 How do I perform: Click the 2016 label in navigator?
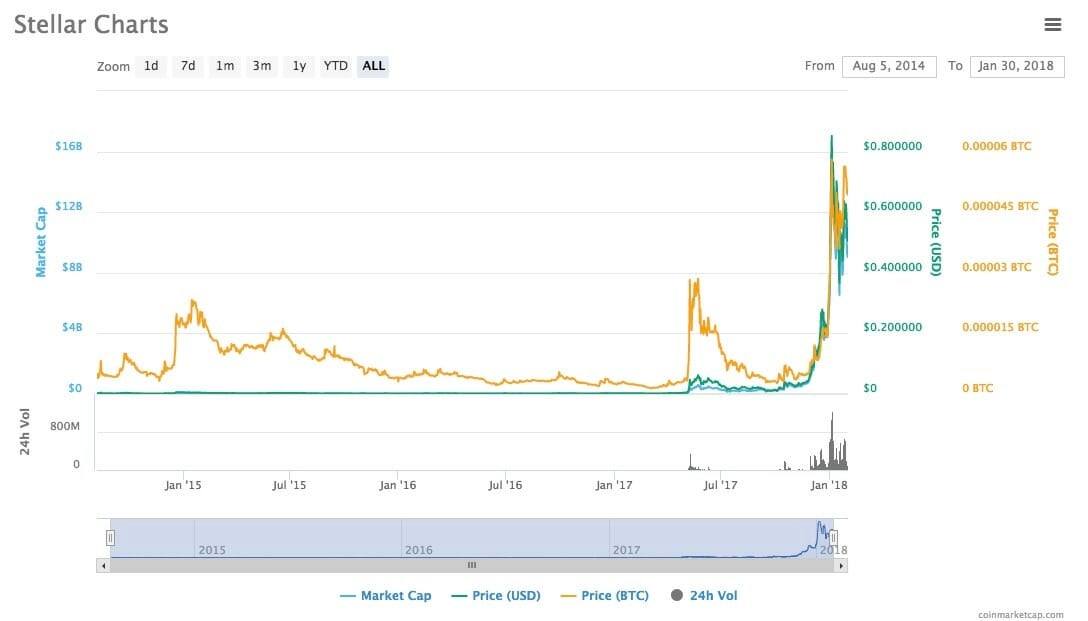coord(418,550)
